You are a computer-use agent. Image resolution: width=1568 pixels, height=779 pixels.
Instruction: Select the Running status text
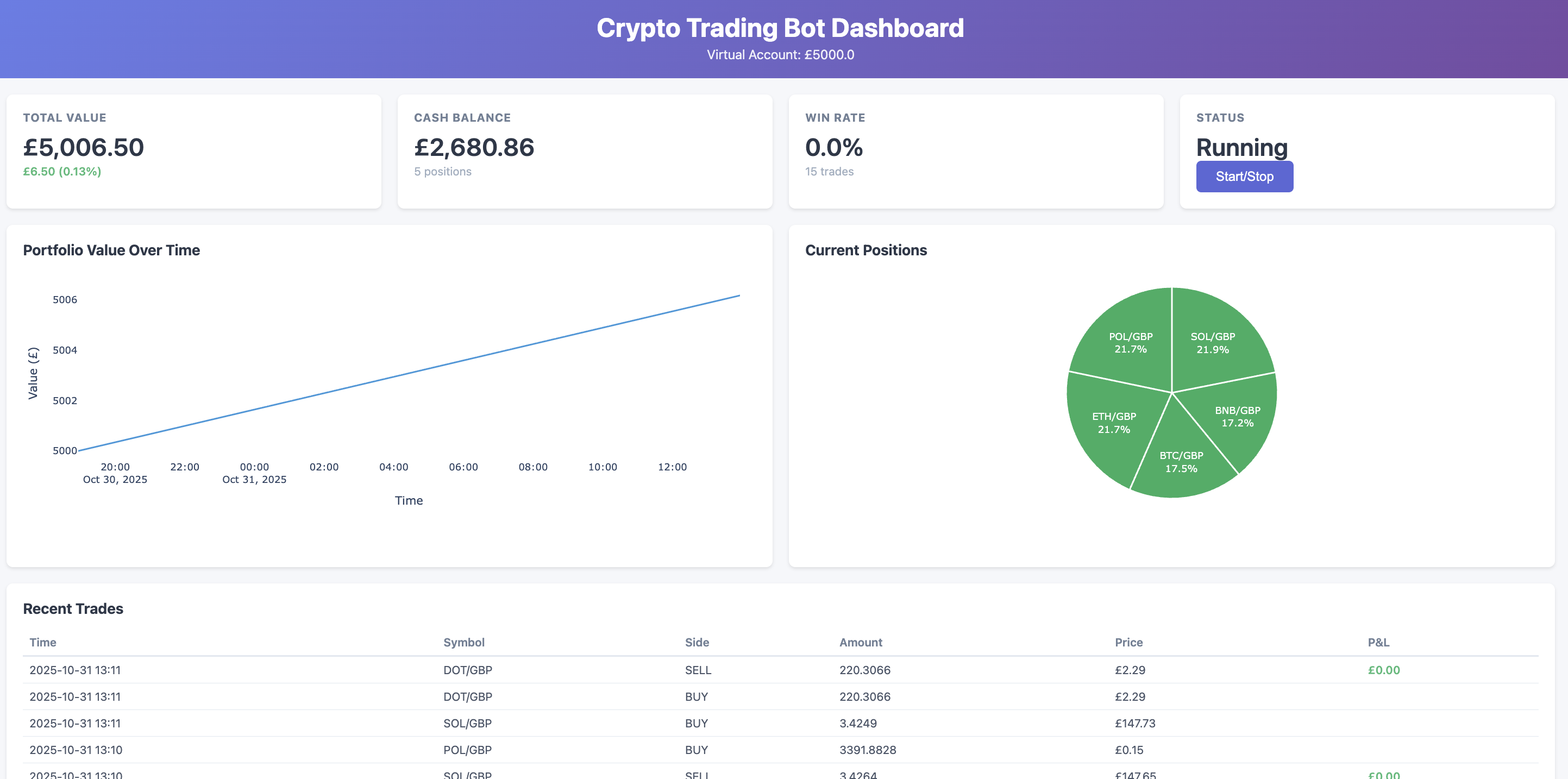tap(1241, 147)
